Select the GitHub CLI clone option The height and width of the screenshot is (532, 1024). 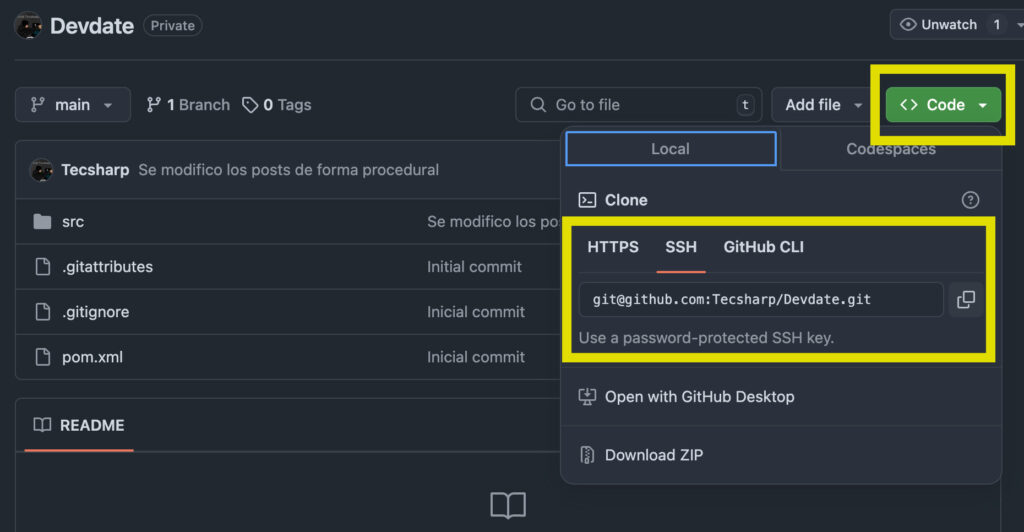pos(763,247)
